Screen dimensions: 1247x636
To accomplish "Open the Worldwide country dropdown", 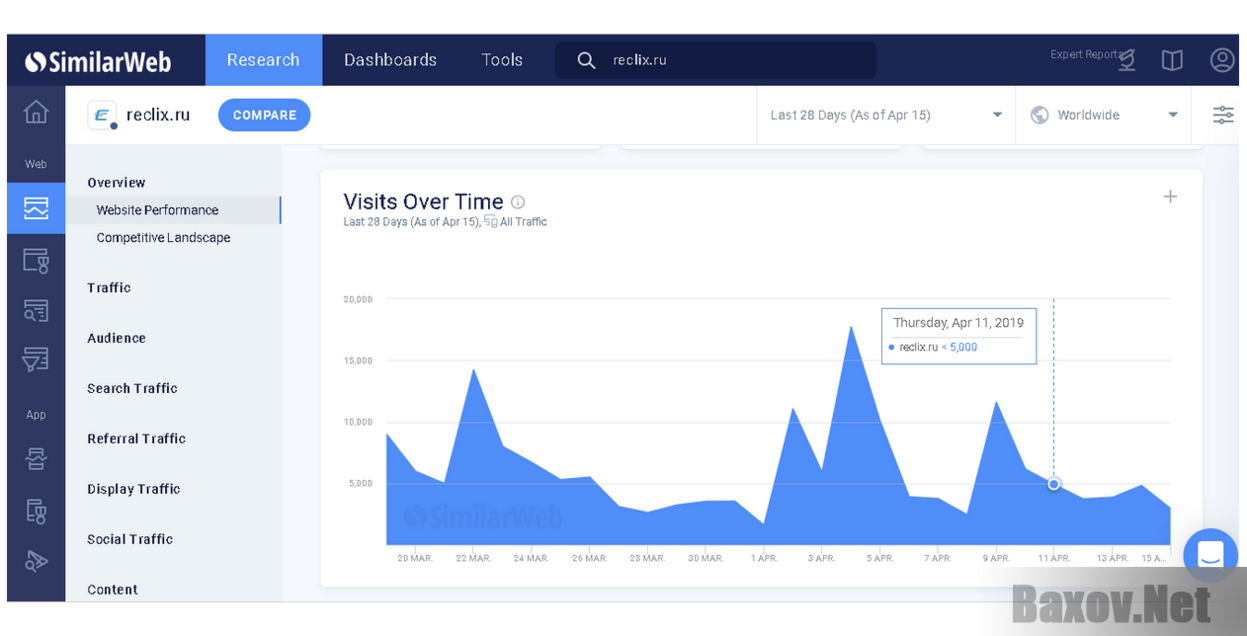I will pyautogui.click(x=1103, y=115).
